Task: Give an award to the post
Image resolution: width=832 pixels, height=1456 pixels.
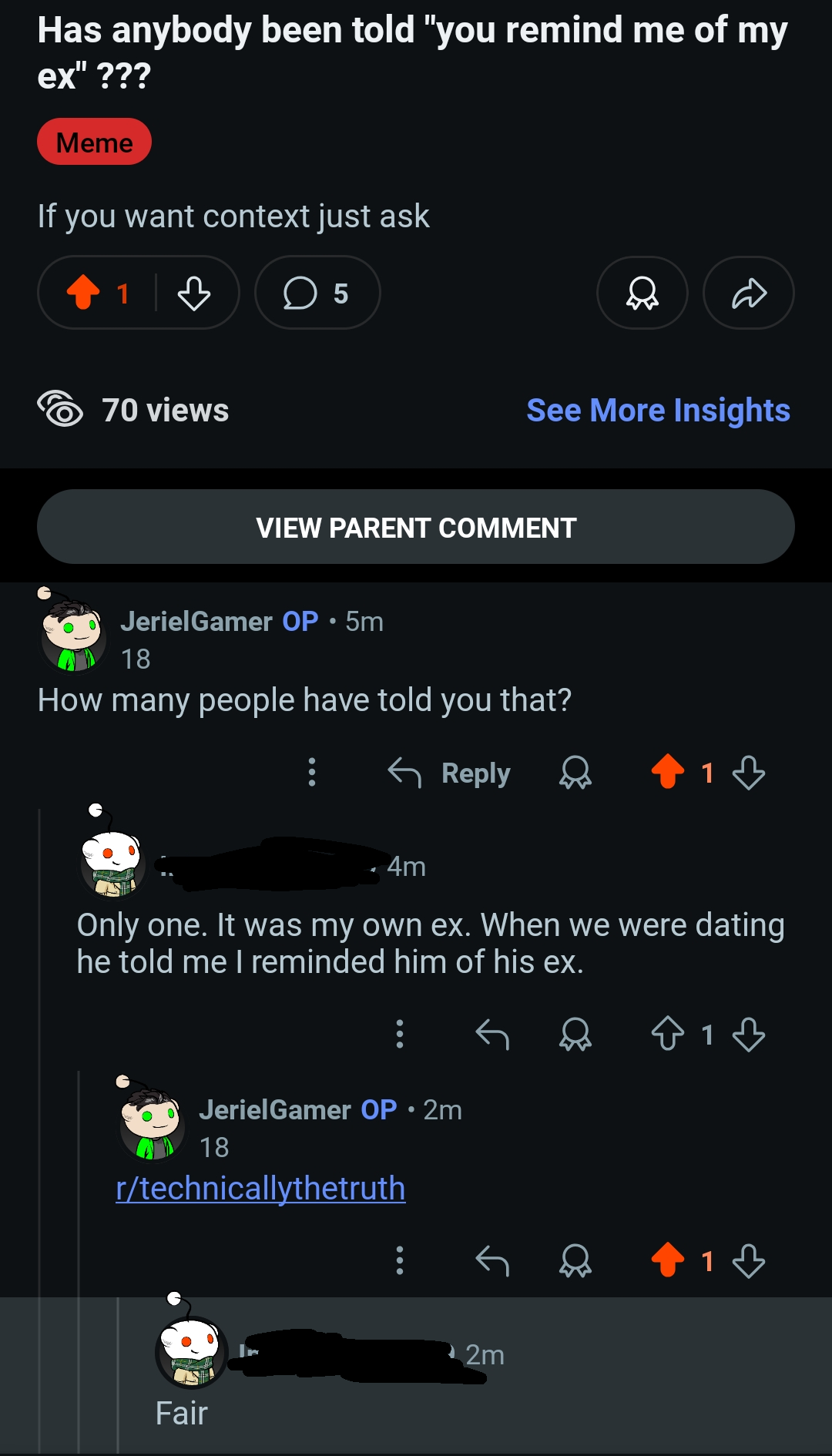Action: click(x=642, y=293)
